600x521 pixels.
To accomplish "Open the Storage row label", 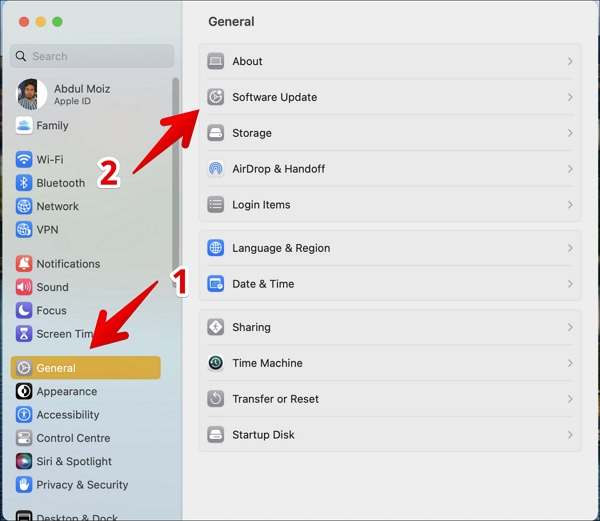I will [x=252, y=133].
